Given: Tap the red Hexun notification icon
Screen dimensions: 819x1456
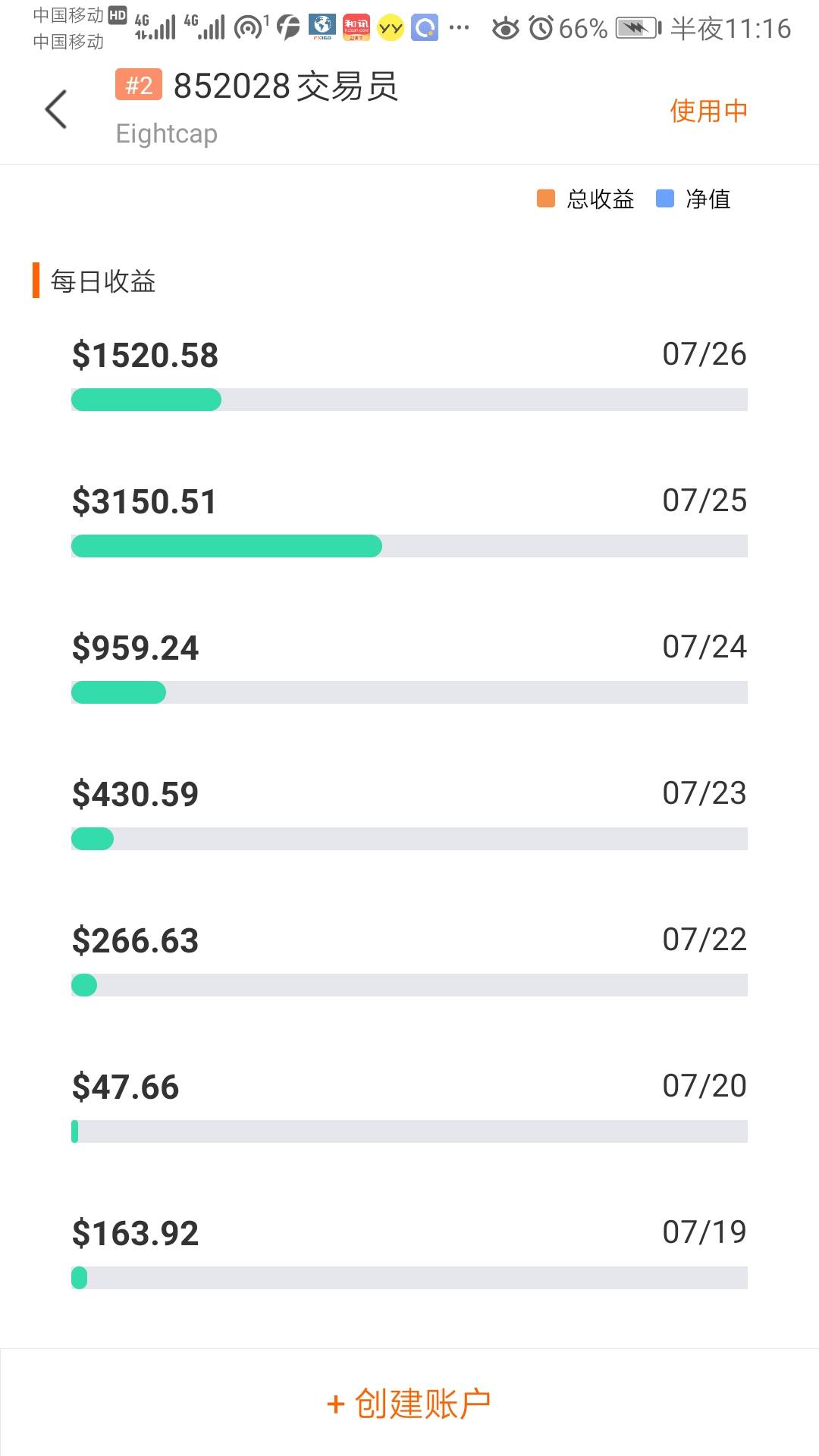Looking at the screenshot, I should pos(356,28).
